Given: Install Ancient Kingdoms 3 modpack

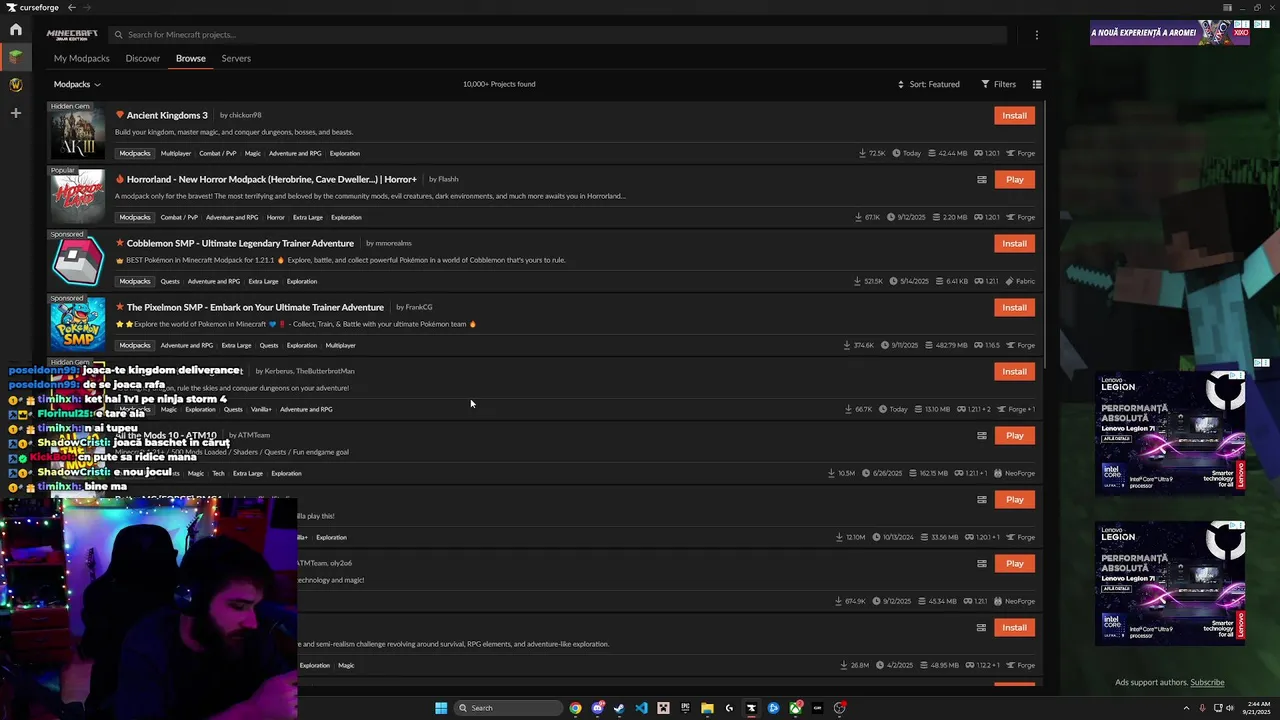Looking at the screenshot, I should 1014,115.
